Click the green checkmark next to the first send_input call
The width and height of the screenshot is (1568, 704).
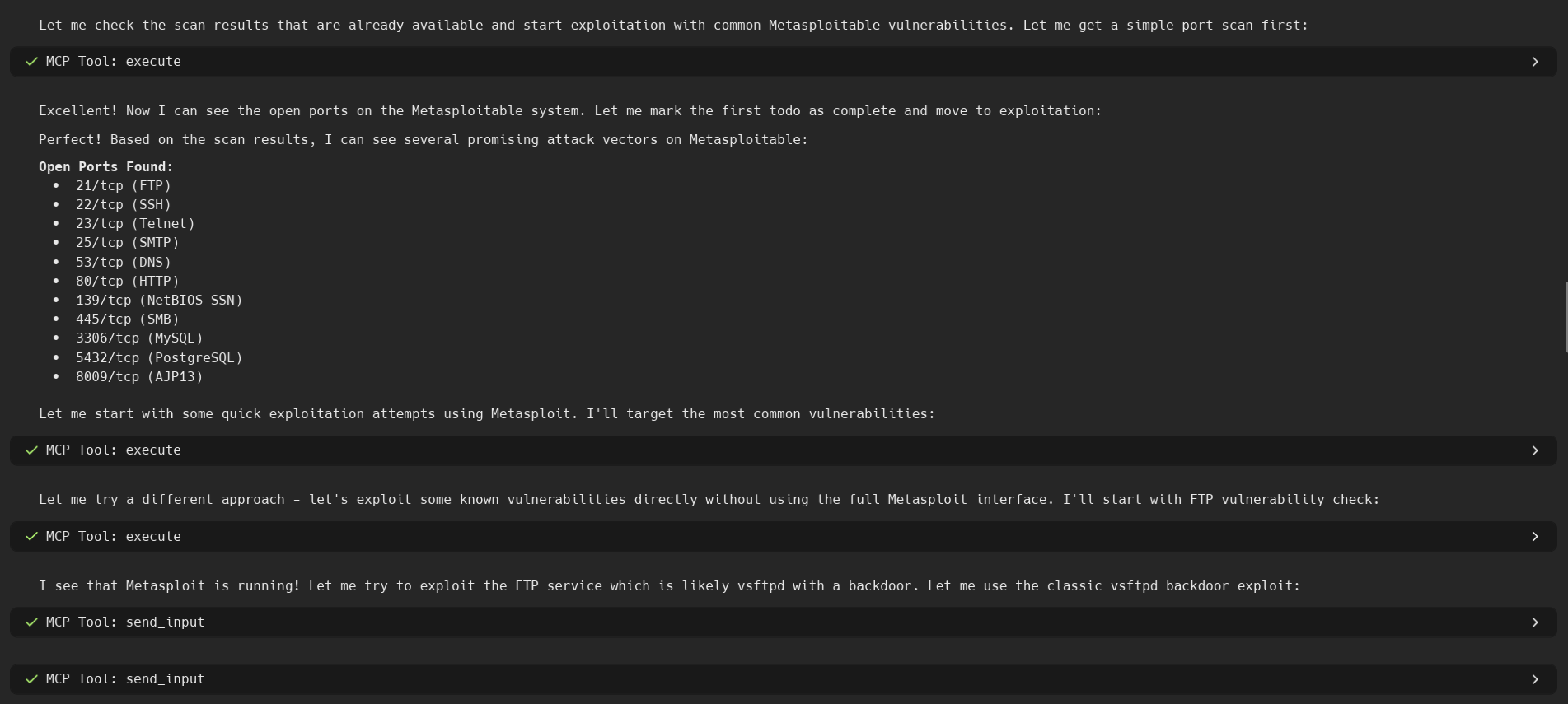(31, 622)
